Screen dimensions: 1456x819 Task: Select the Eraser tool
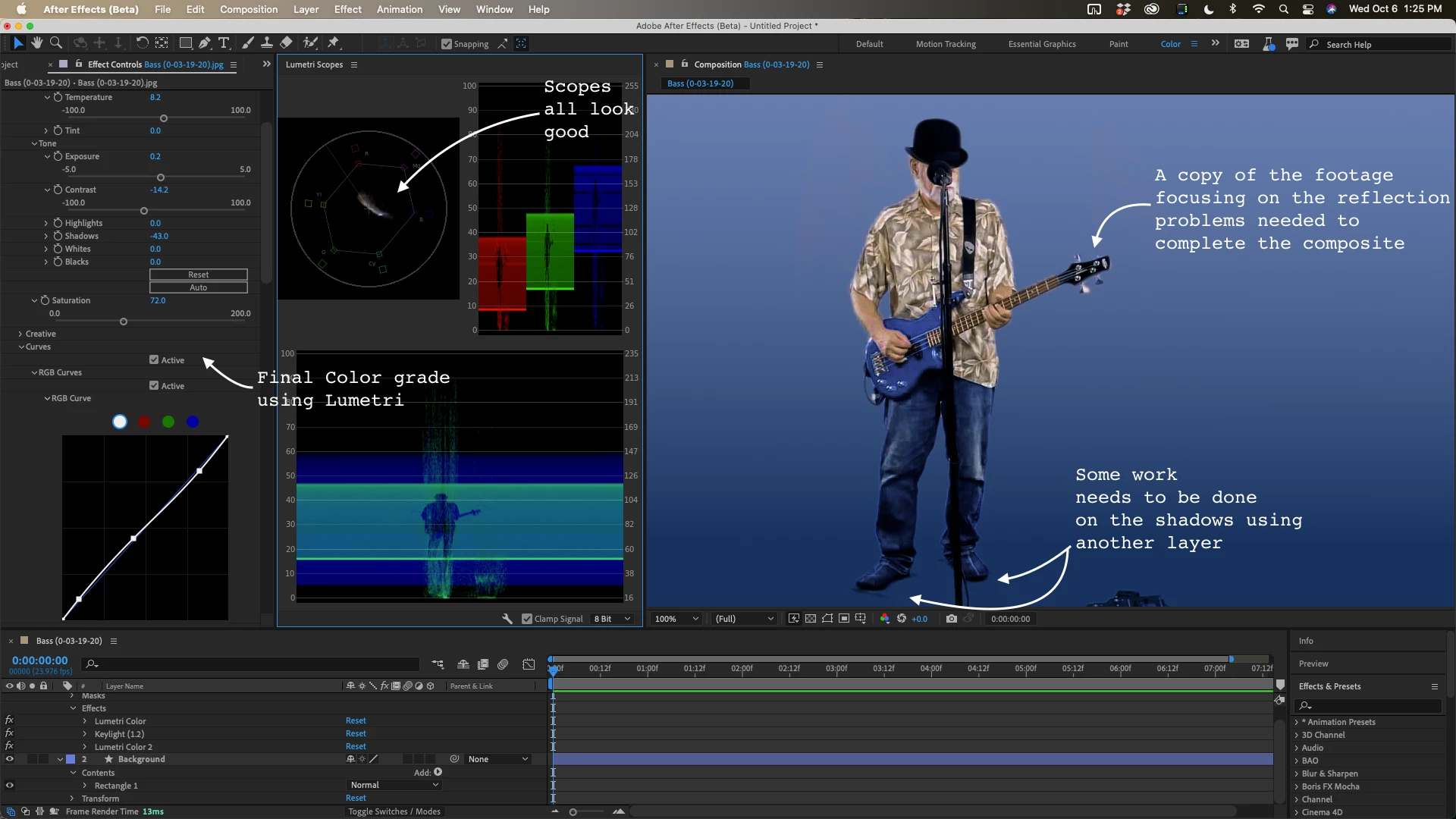[x=286, y=43]
